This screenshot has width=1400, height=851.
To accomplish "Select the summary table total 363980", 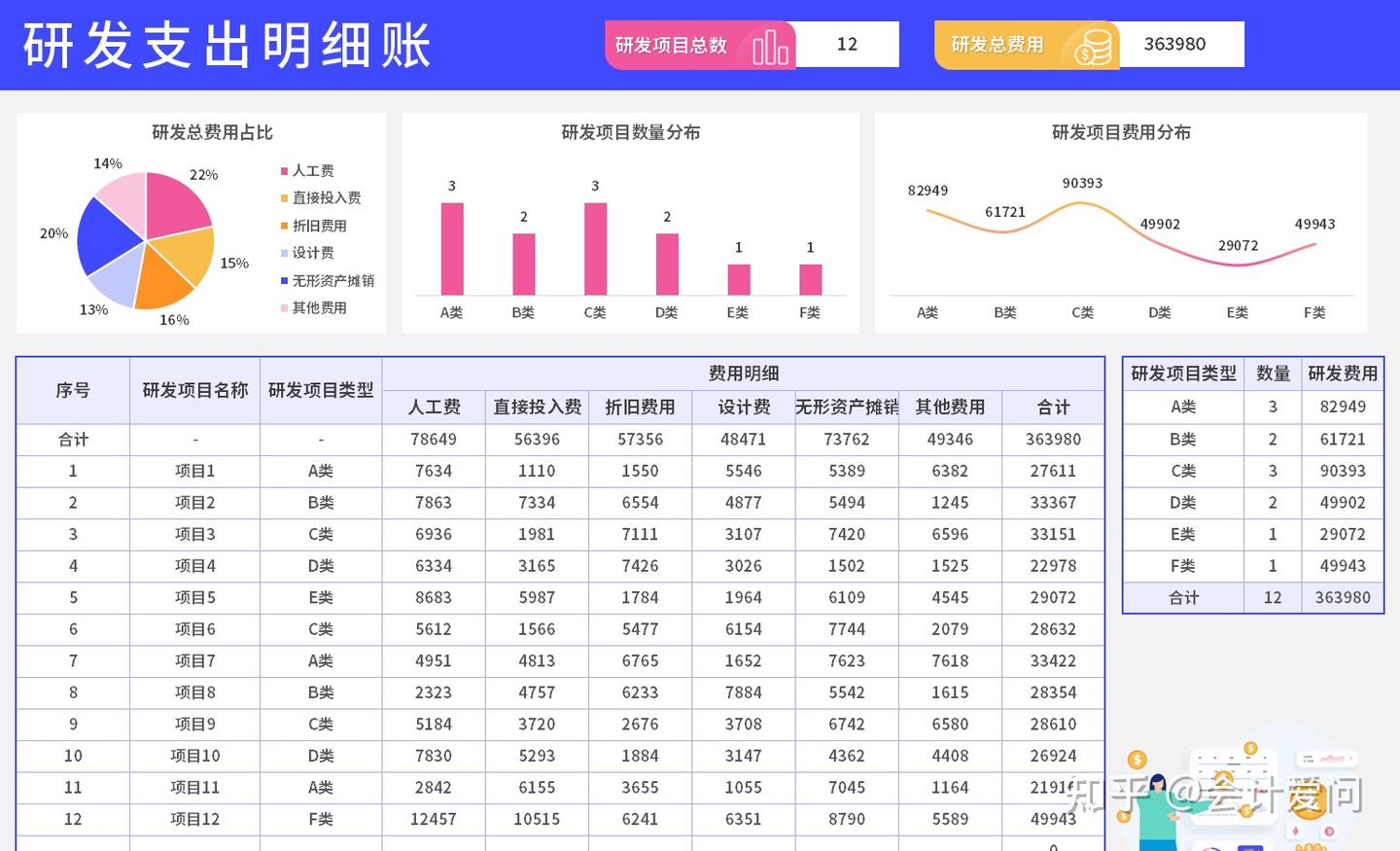I will pyautogui.click(x=1343, y=598).
